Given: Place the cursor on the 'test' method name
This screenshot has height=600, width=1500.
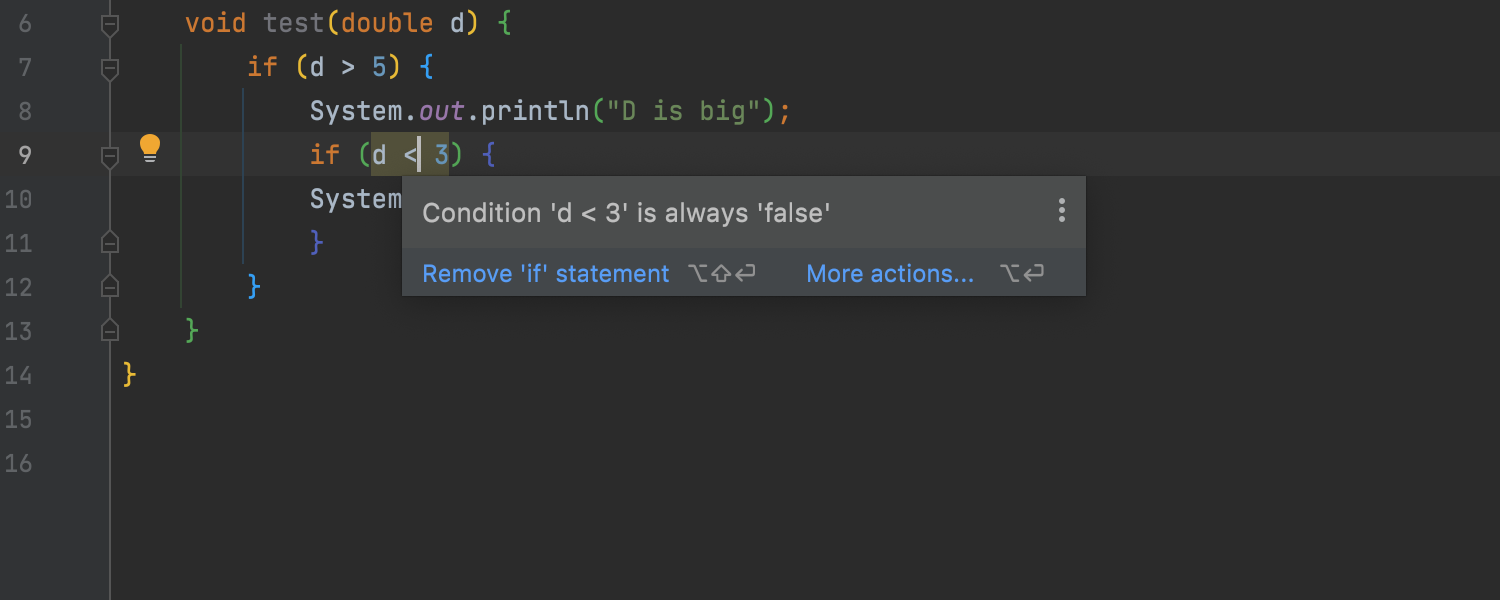Looking at the screenshot, I should pyautogui.click(x=294, y=23).
